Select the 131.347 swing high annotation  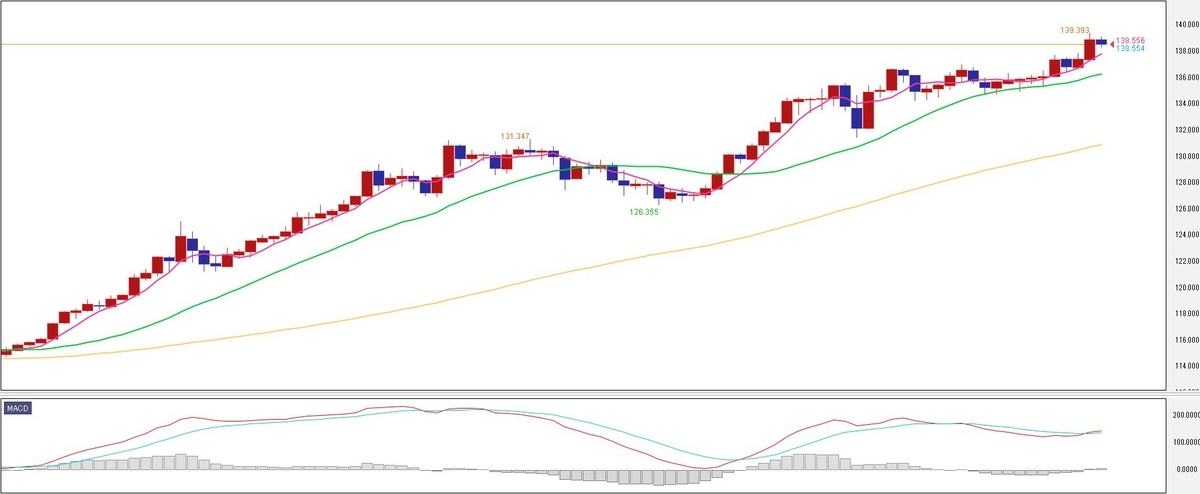[515, 136]
